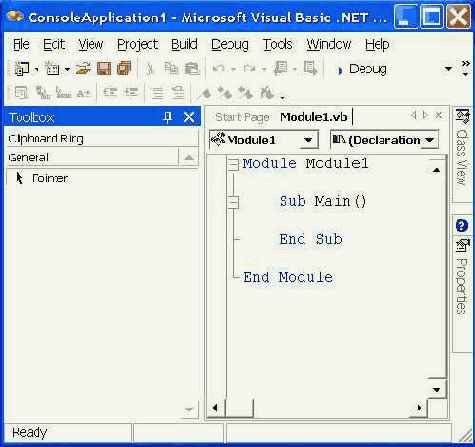The height and width of the screenshot is (447, 475).
Task: Click the Open File folder icon
Action: tap(83, 69)
